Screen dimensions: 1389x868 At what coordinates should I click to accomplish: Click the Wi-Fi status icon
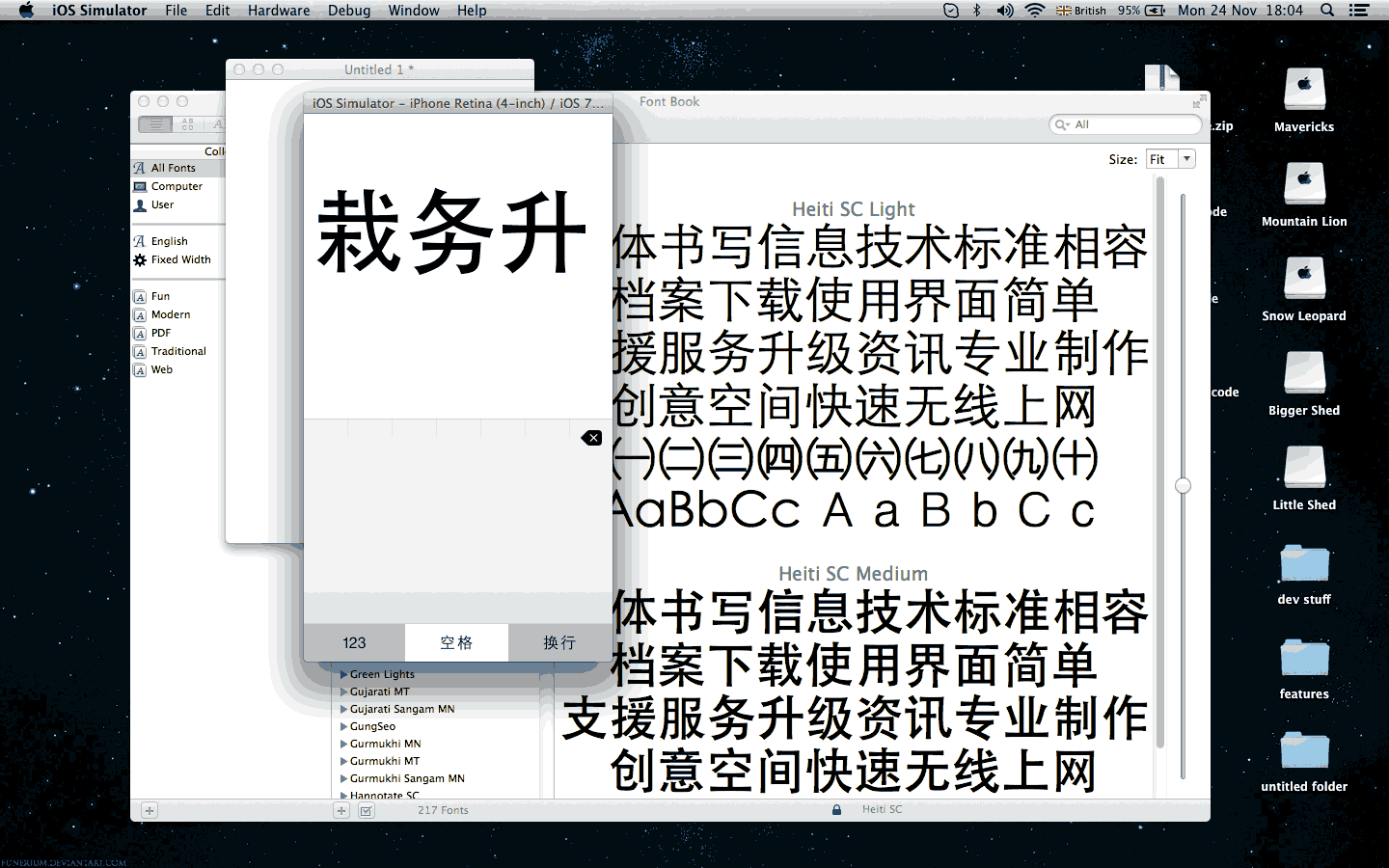1035,11
